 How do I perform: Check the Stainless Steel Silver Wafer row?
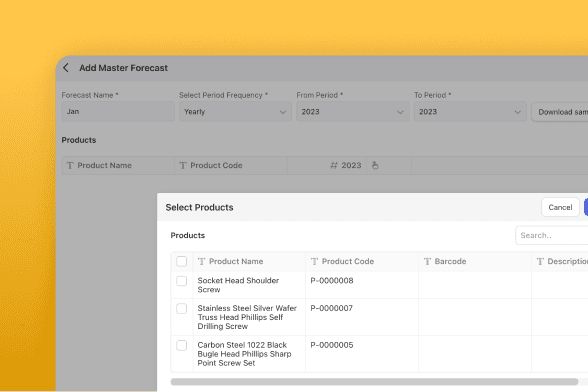pos(182,309)
